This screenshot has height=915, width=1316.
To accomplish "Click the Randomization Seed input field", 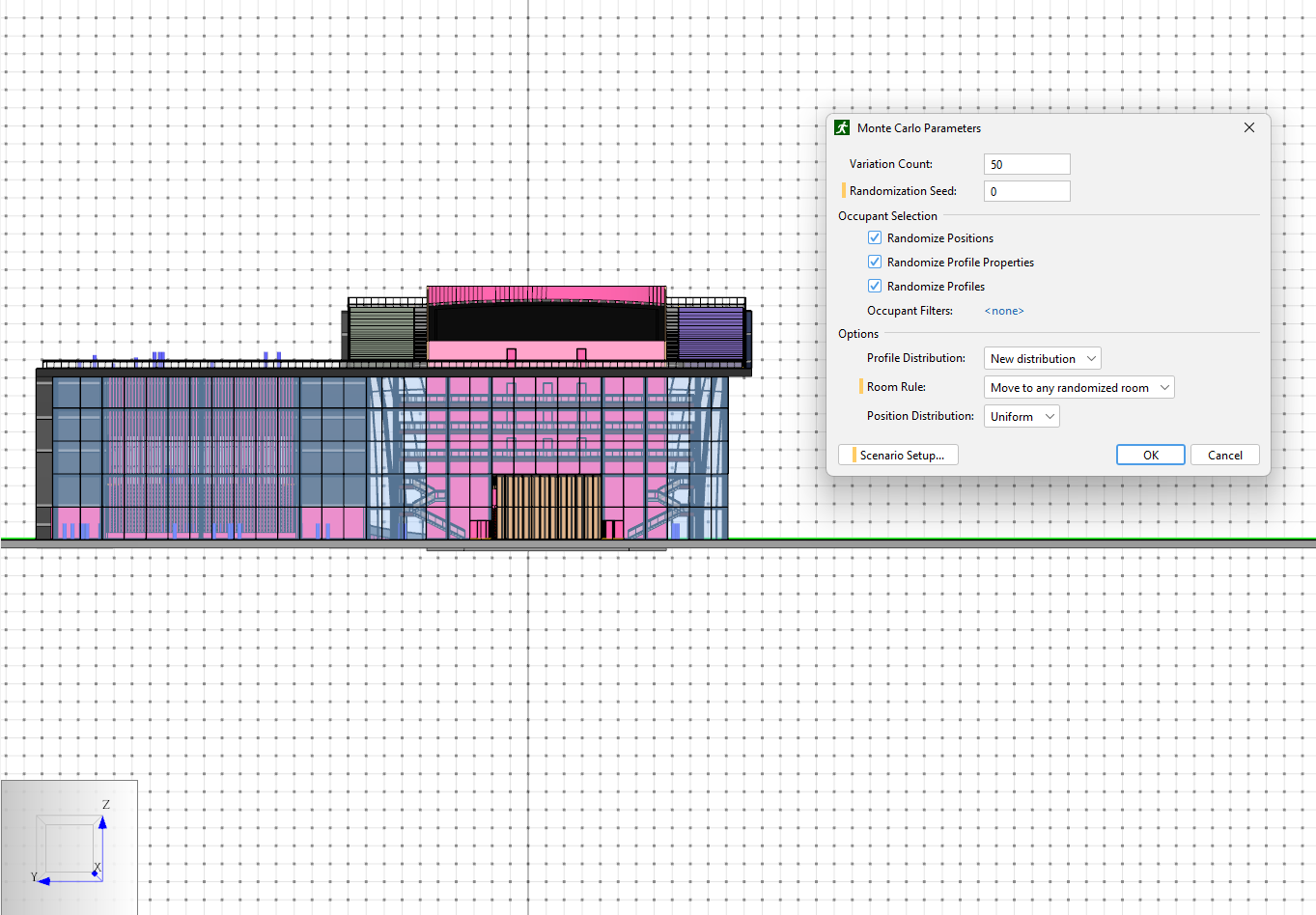I will point(1027,191).
